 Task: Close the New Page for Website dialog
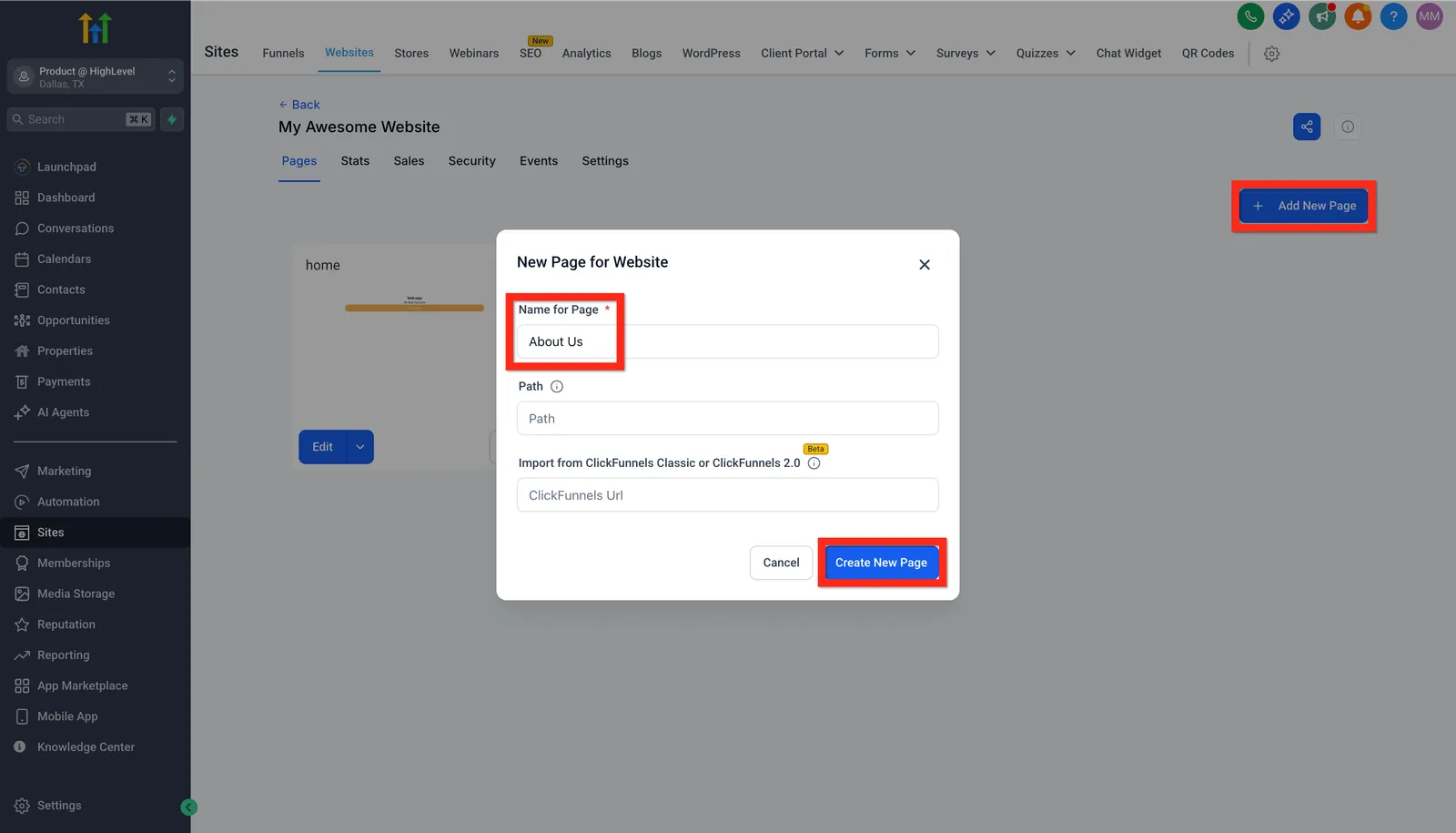[925, 265]
